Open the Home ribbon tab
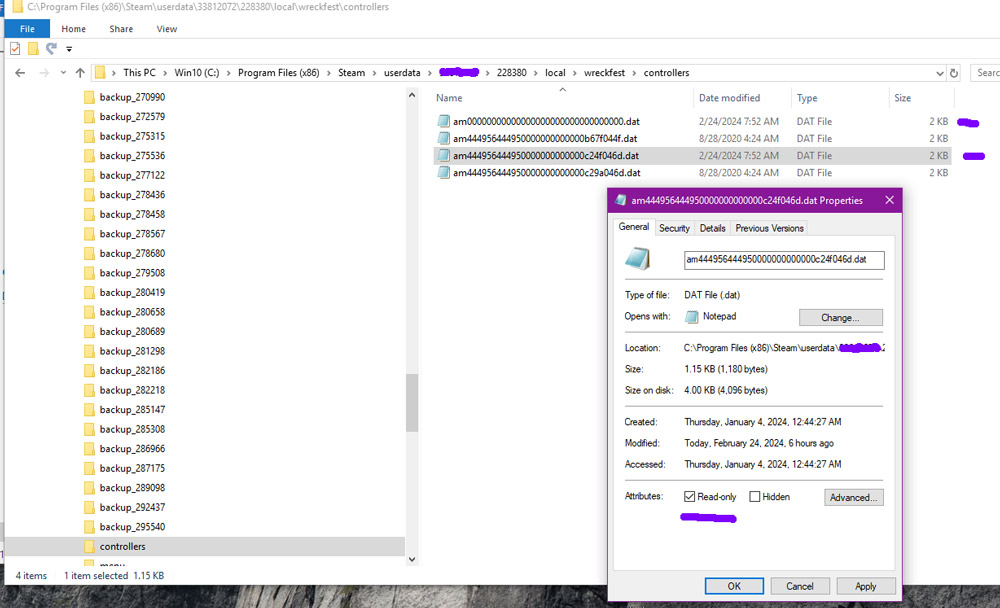Screen dimensions: 1000x608 coord(73,29)
